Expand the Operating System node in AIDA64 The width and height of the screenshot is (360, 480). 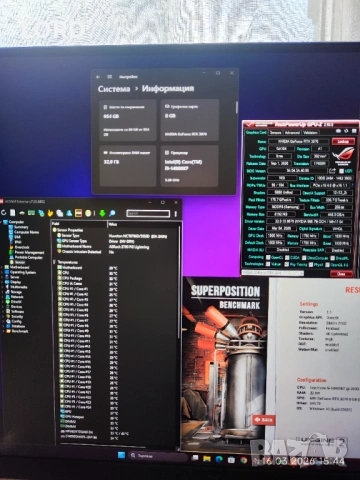[x=2, y=272]
